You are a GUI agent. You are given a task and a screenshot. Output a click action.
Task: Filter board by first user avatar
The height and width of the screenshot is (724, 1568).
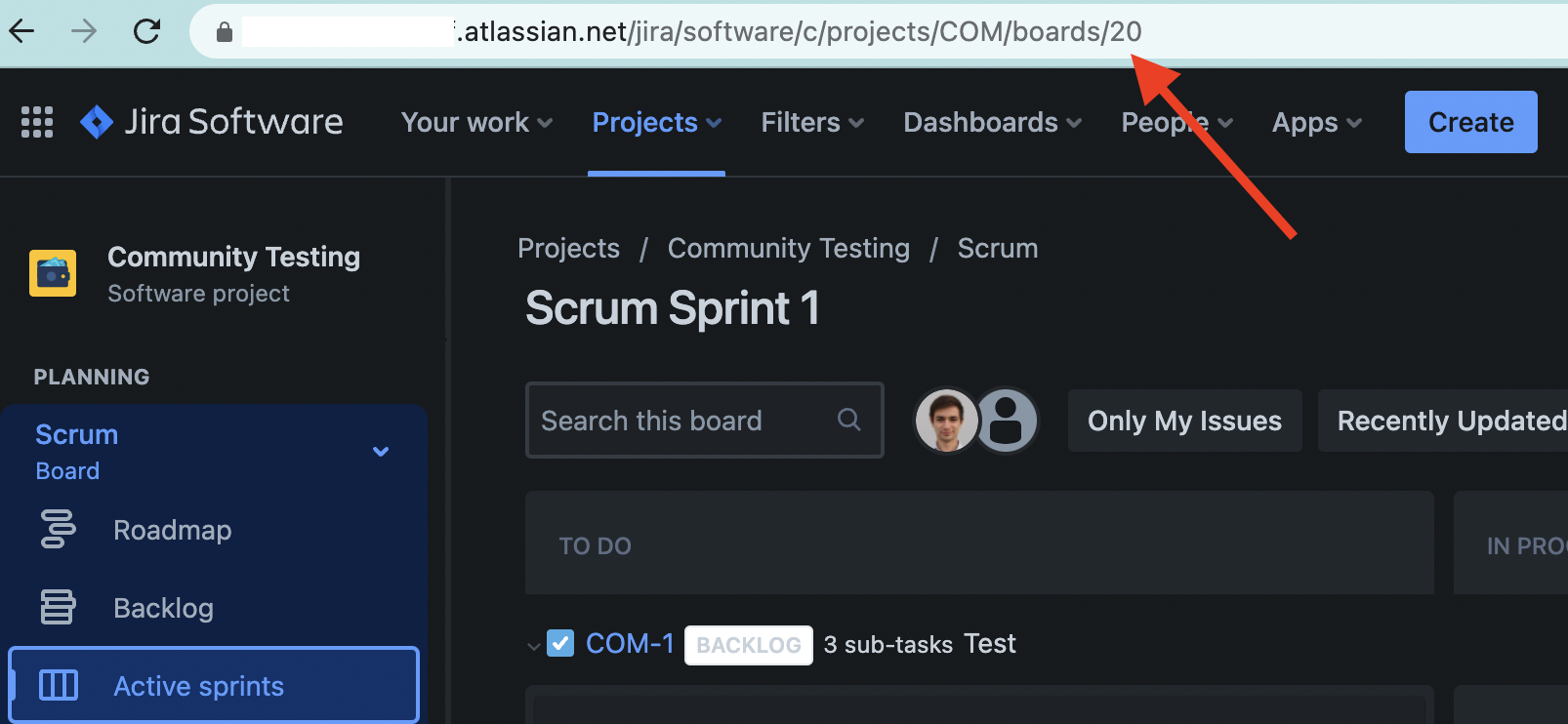pyautogui.click(x=944, y=421)
